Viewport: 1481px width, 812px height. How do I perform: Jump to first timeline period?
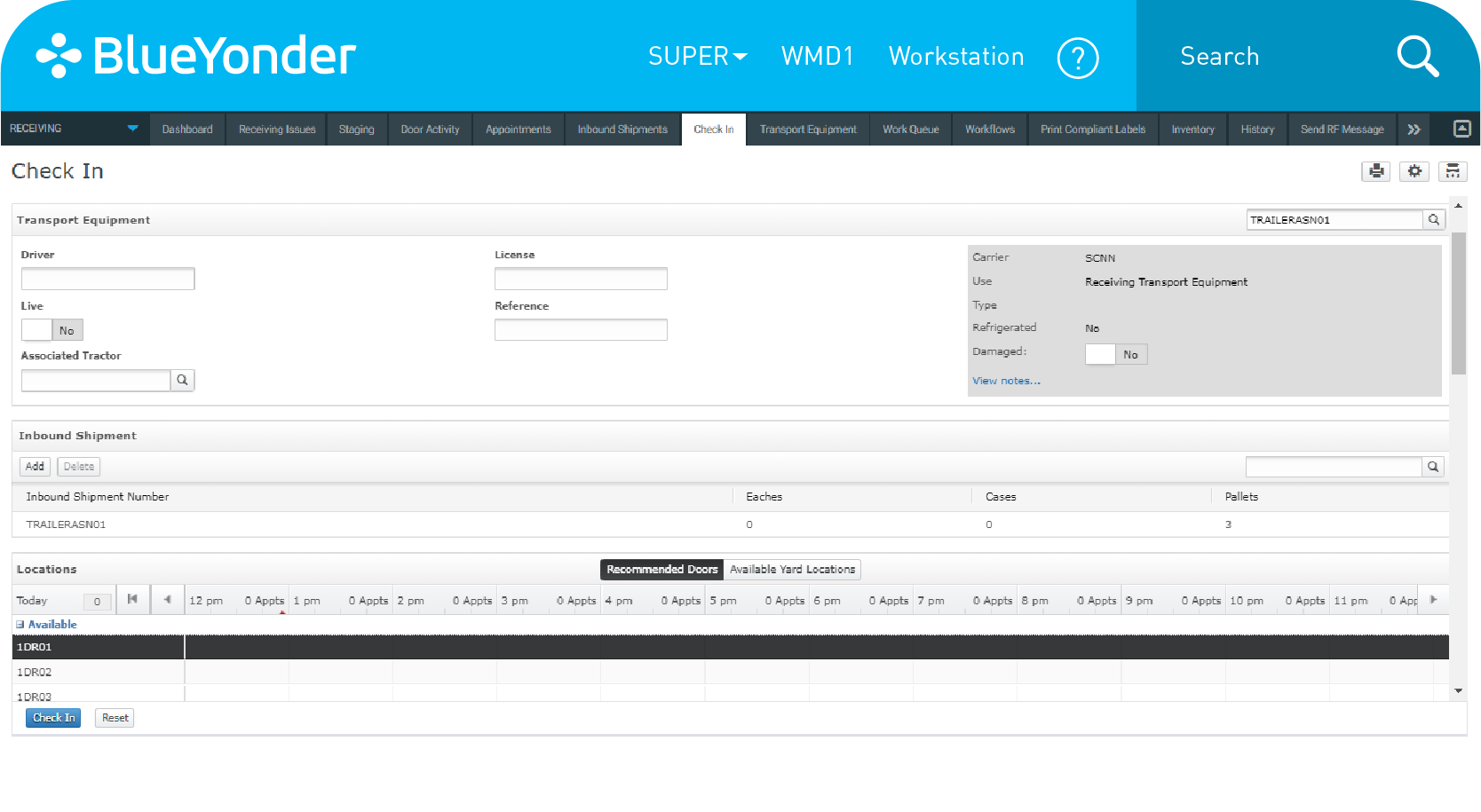pos(132,600)
